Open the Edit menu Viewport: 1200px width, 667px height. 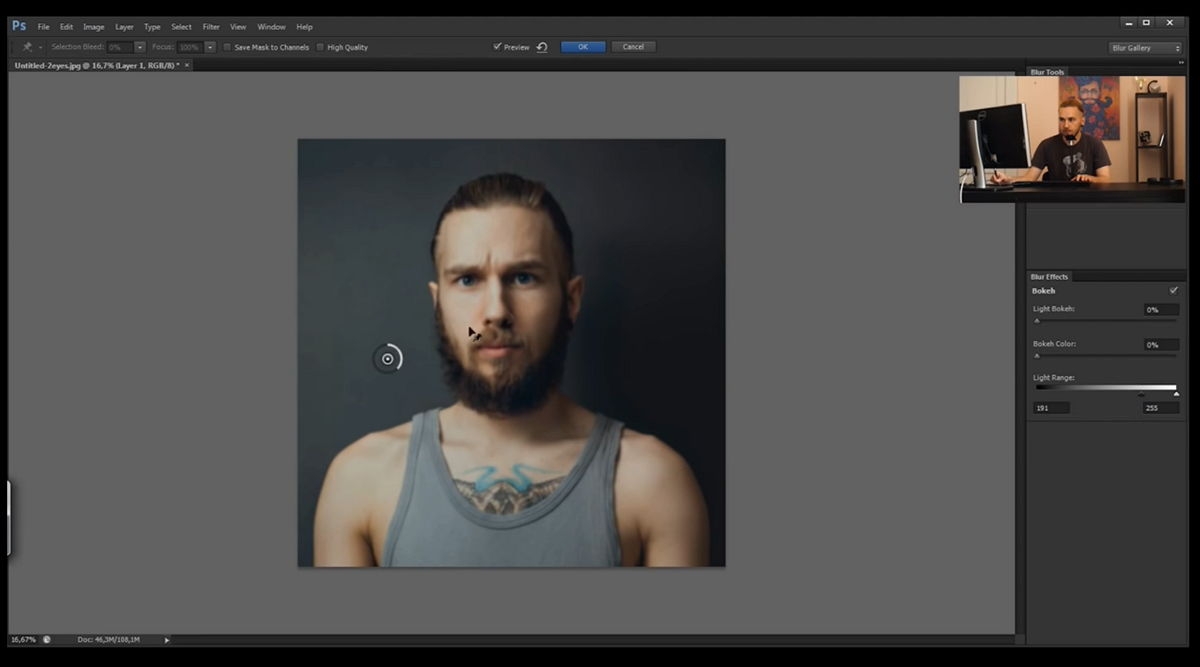point(66,27)
